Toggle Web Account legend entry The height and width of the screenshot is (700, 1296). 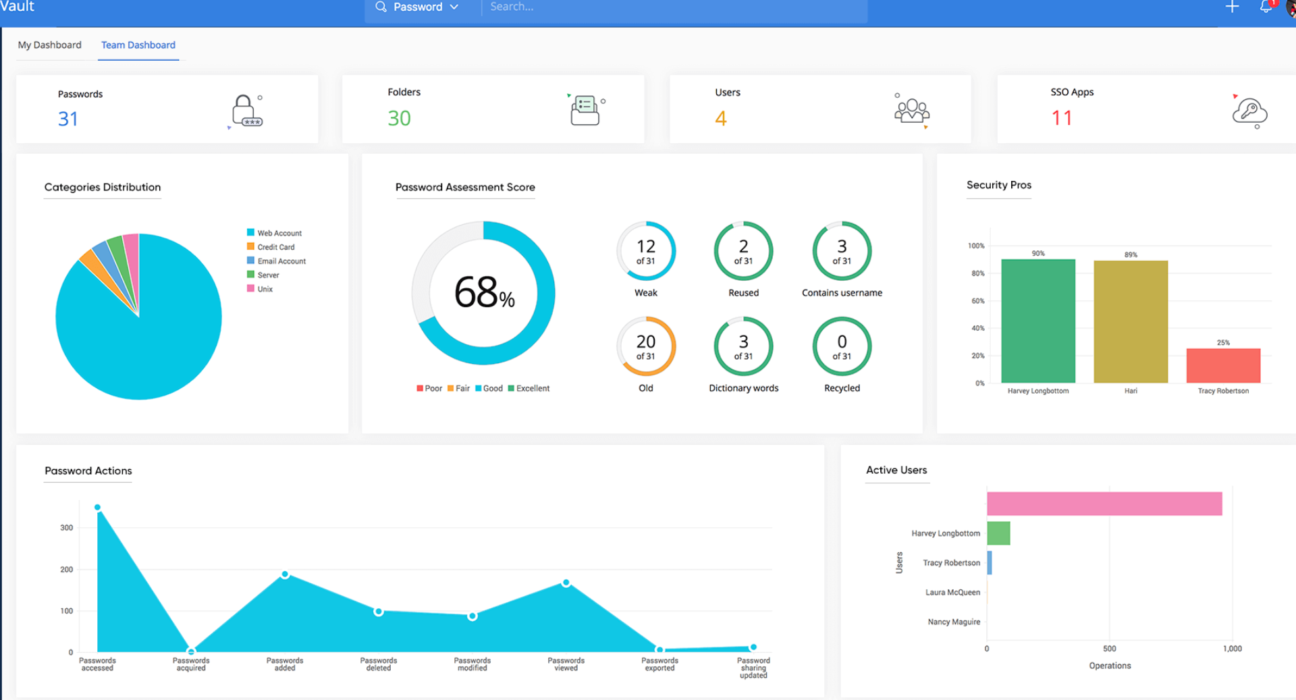(279, 233)
